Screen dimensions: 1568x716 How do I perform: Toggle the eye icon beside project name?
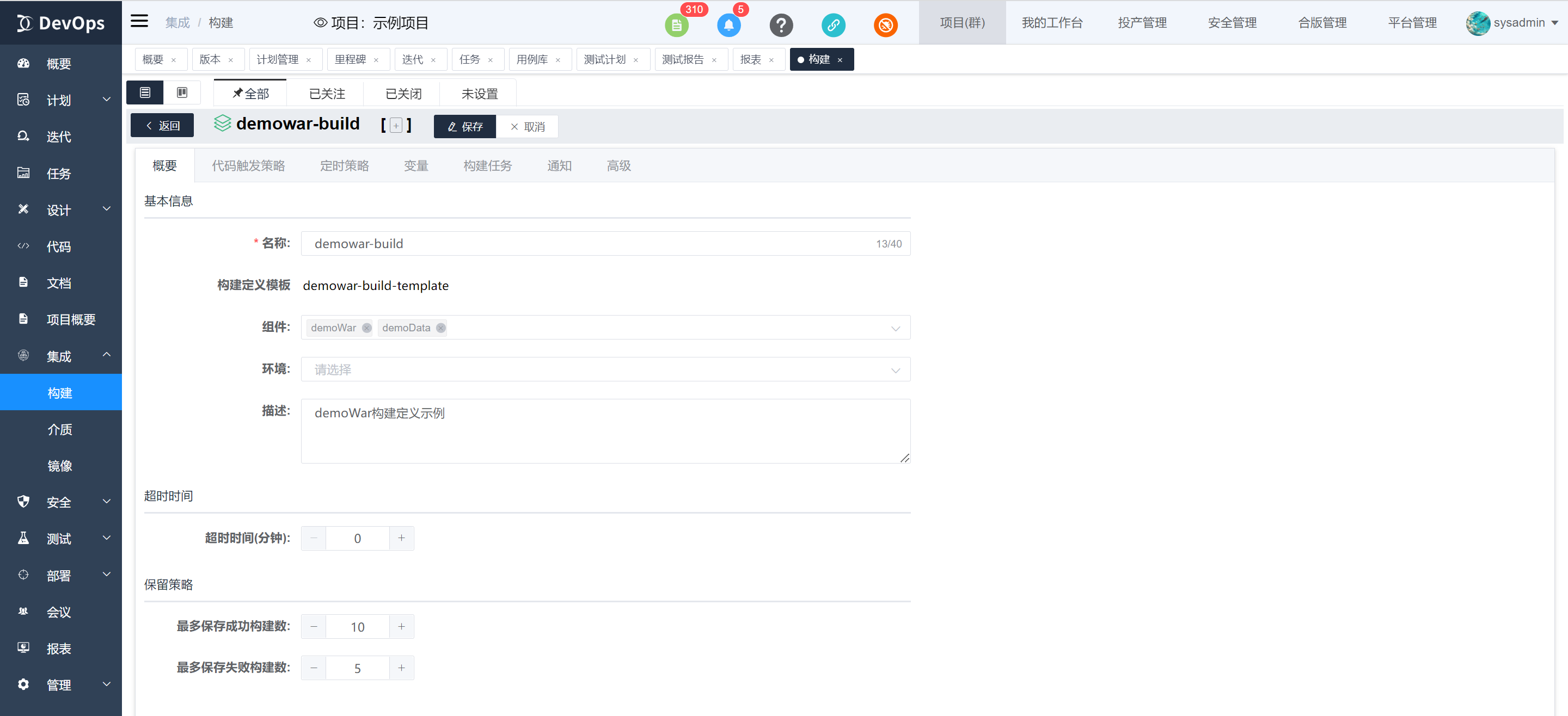point(320,22)
